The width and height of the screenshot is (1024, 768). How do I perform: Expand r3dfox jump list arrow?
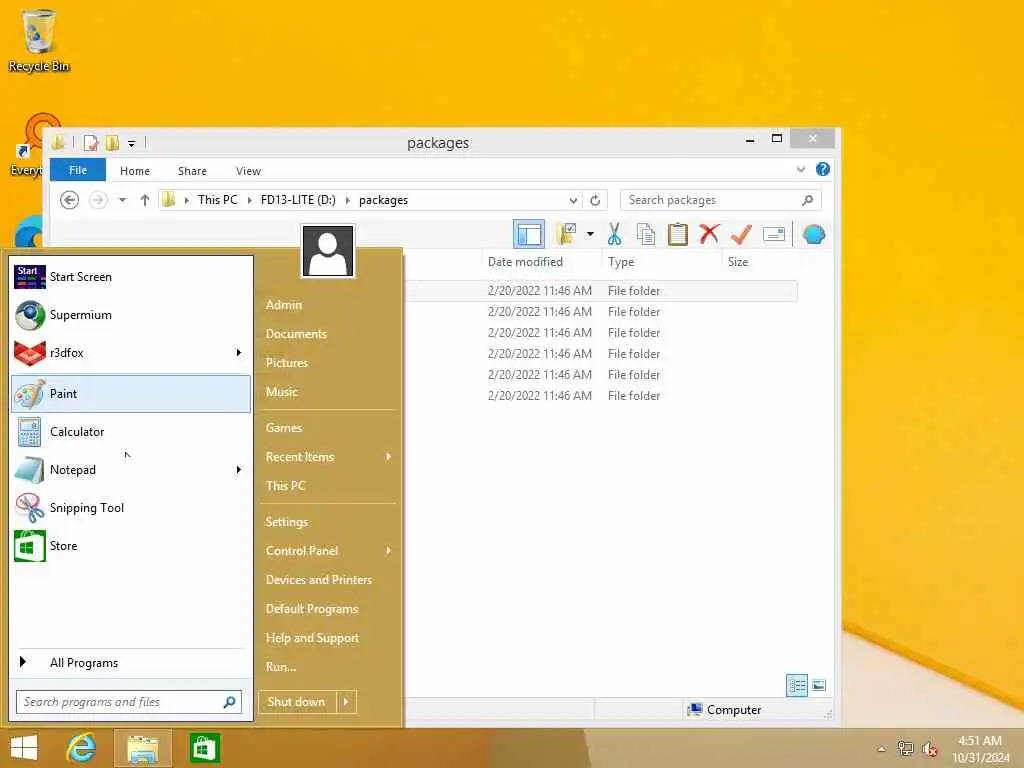coord(239,353)
